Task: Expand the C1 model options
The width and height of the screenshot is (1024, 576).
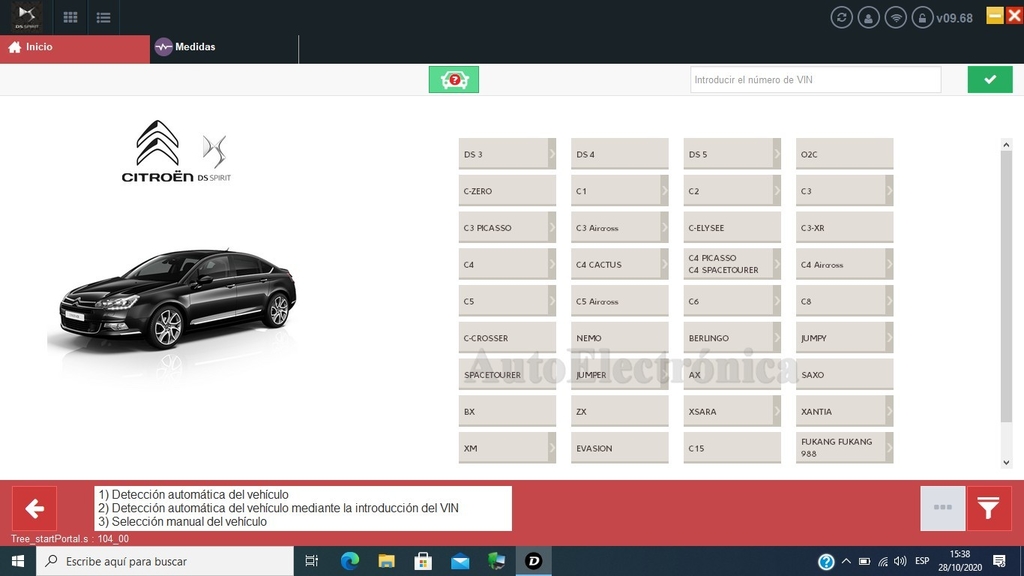Action: (x=664, y=191)
